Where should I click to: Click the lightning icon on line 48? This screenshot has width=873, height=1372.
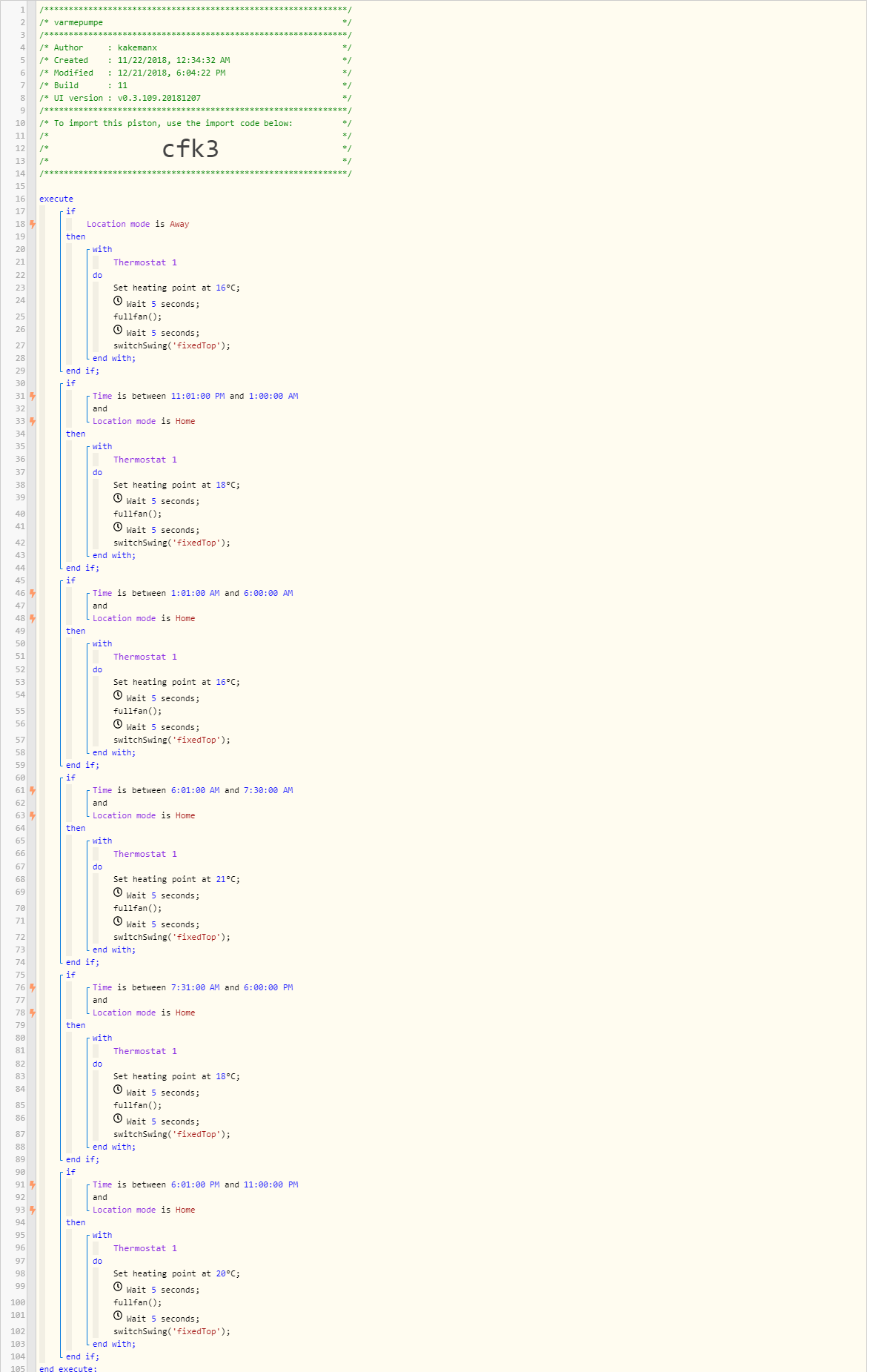(x=33, y=618)
